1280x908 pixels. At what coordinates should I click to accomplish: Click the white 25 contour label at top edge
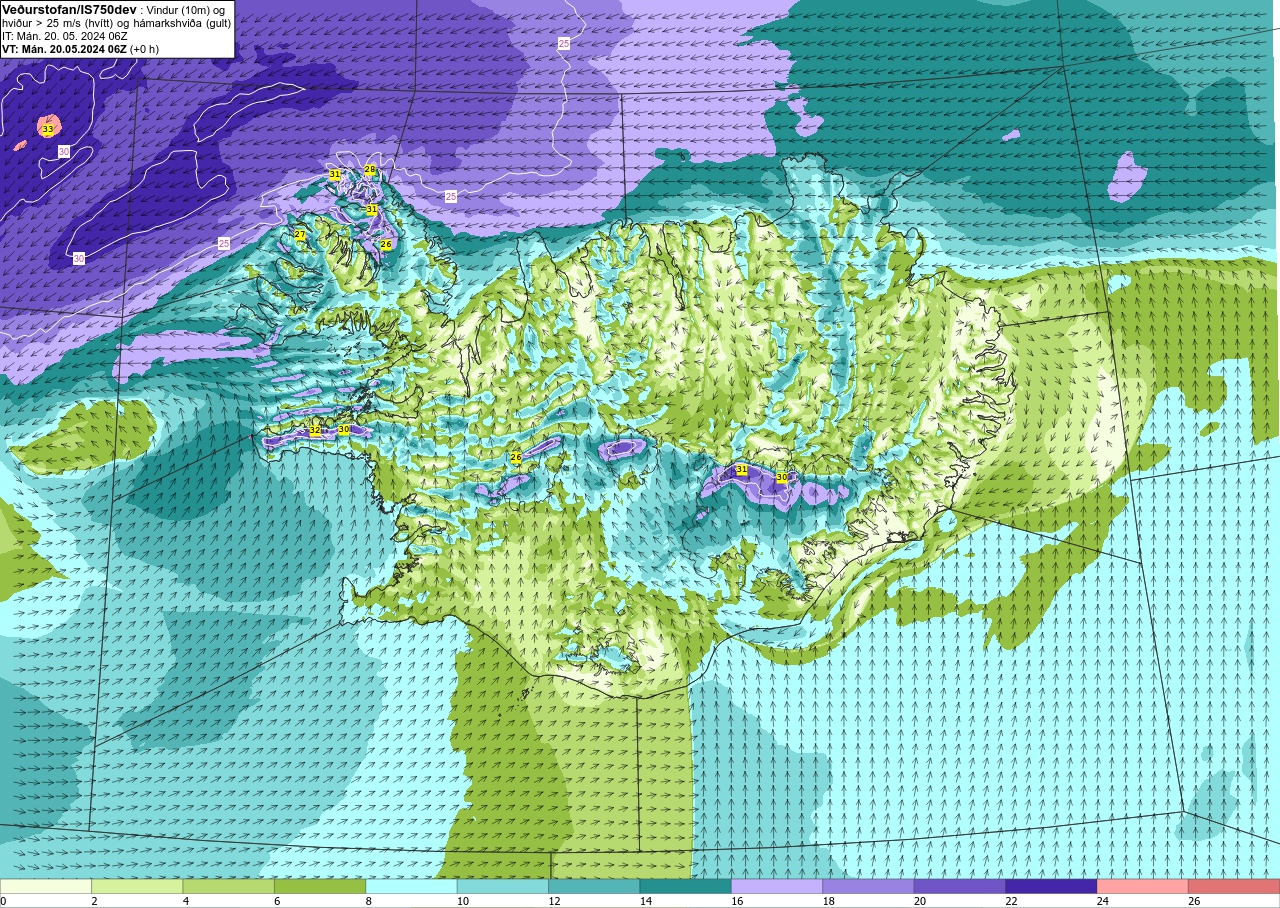click(x=564, y=44)
